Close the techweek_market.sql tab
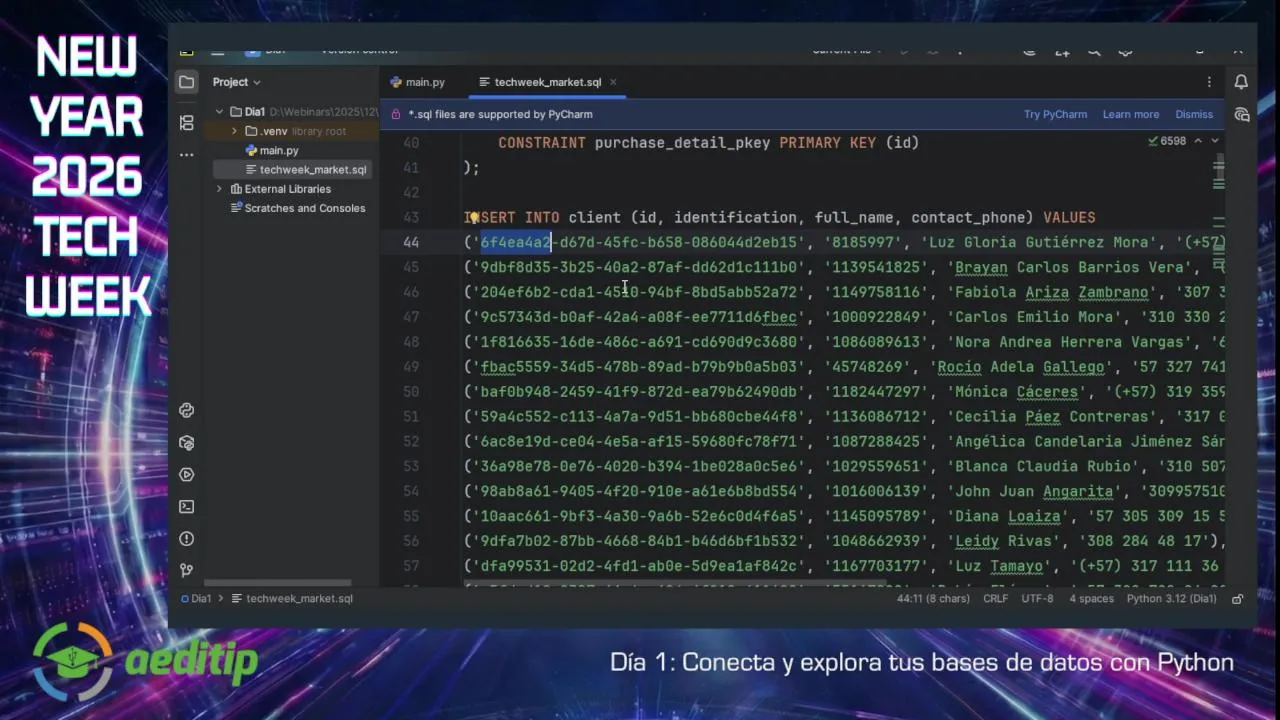Viewport: 1280px width, 720px height. 613,82
